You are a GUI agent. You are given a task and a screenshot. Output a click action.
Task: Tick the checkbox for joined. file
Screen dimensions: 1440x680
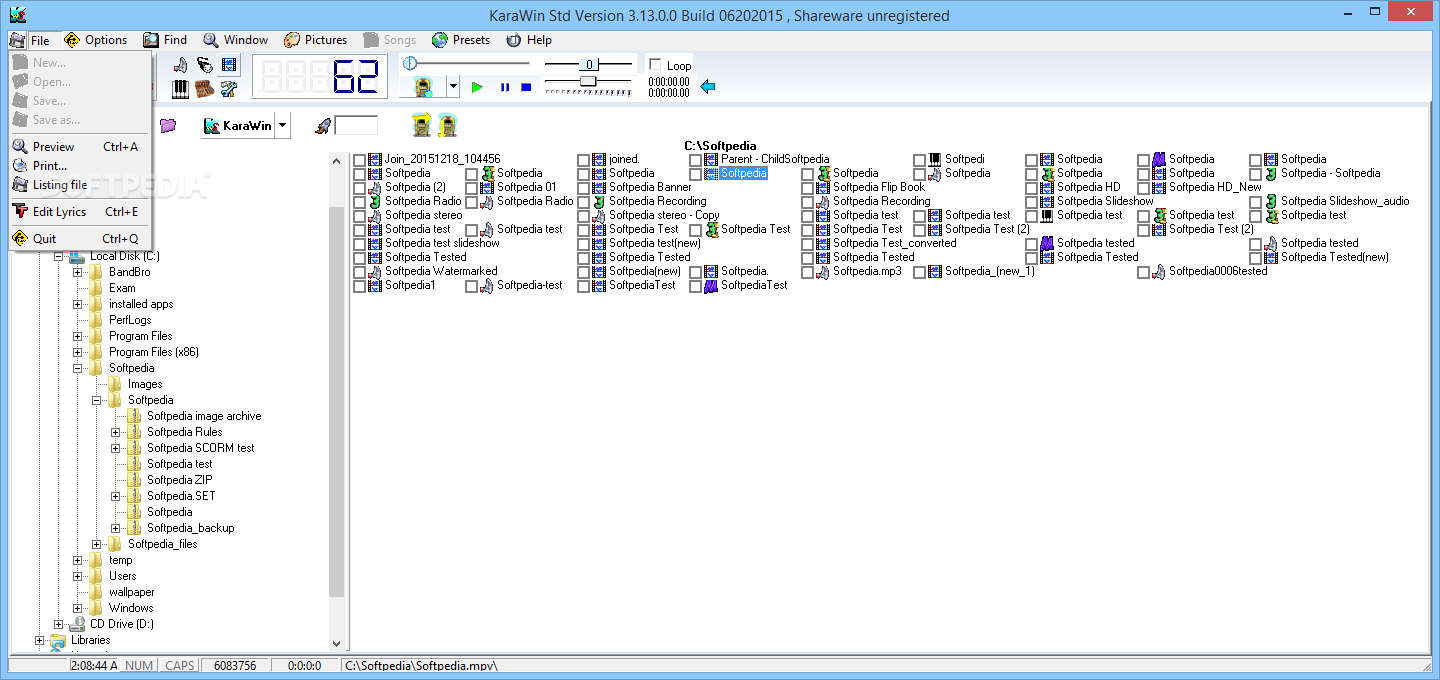583,159
